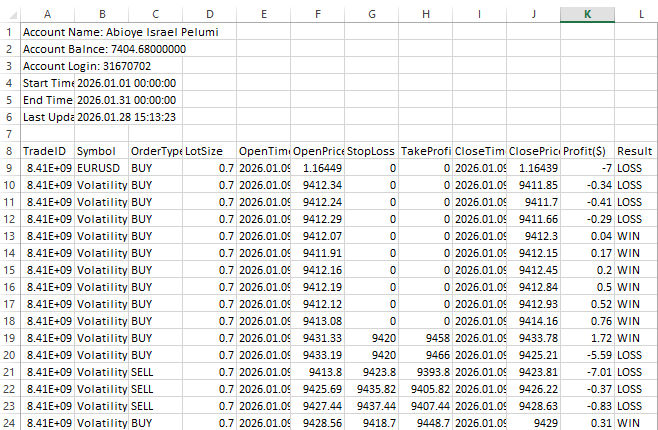
Task: Click the TradeID header cell
Action: click(x=47, y=151)
